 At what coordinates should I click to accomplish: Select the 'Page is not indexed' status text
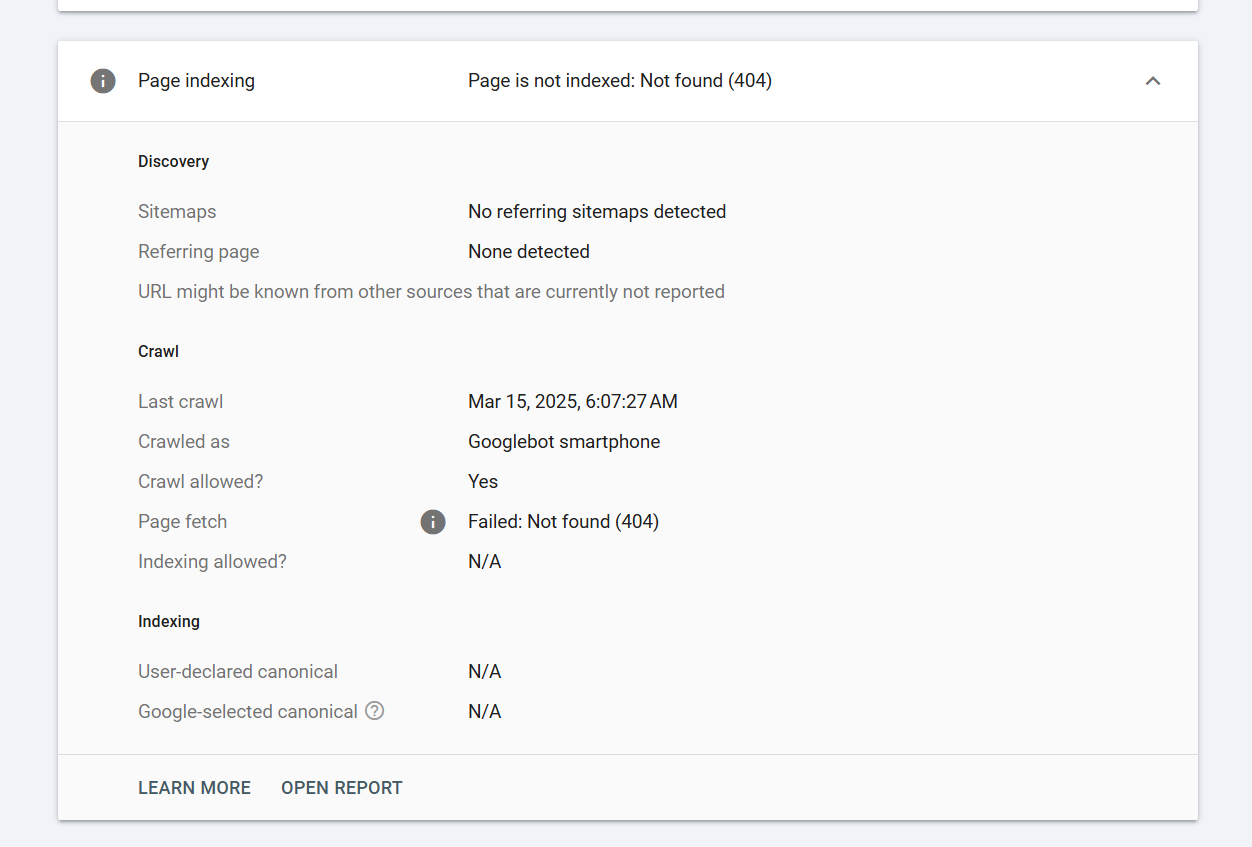pos(620,81)
